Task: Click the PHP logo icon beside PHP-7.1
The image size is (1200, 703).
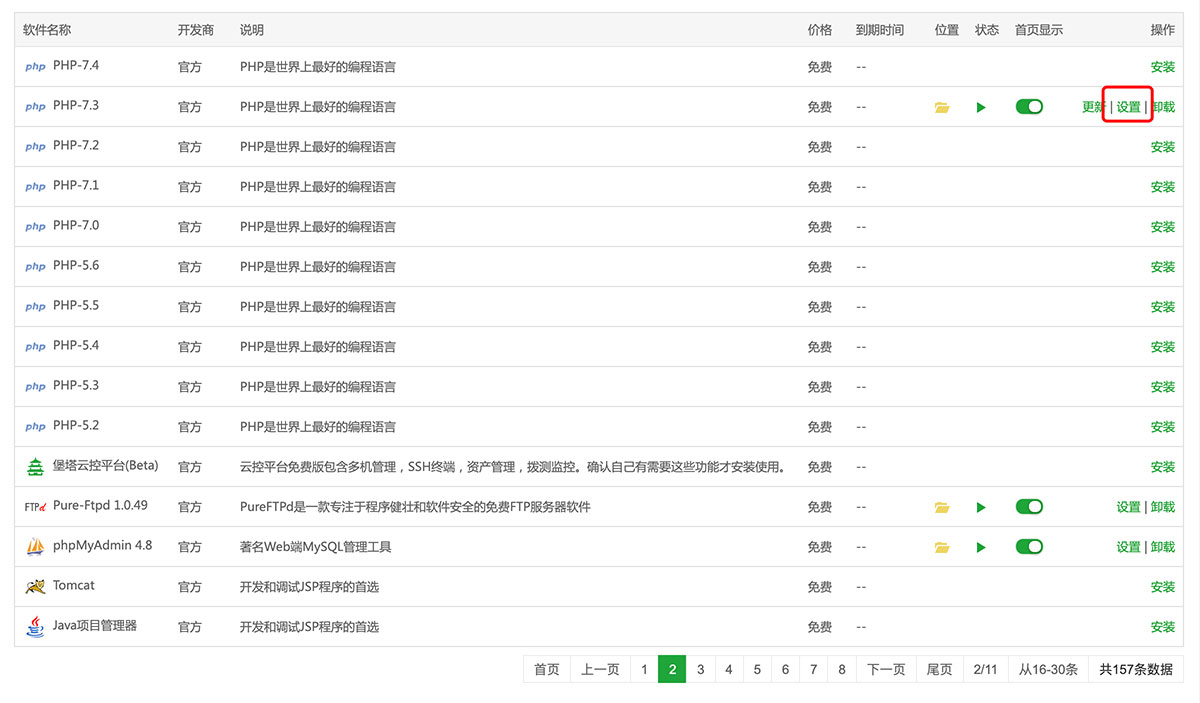Action: (x=35, y=187)
